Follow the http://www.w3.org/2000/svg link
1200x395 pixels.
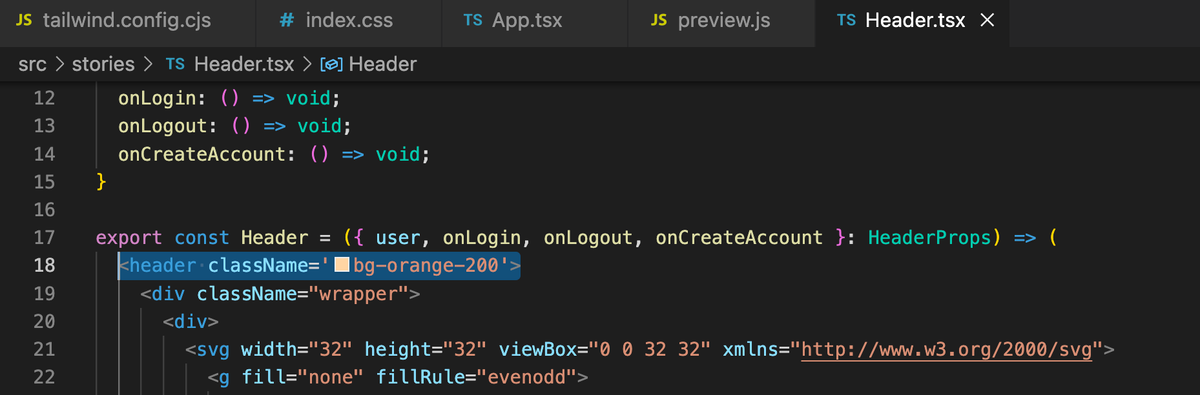point(948,350)
